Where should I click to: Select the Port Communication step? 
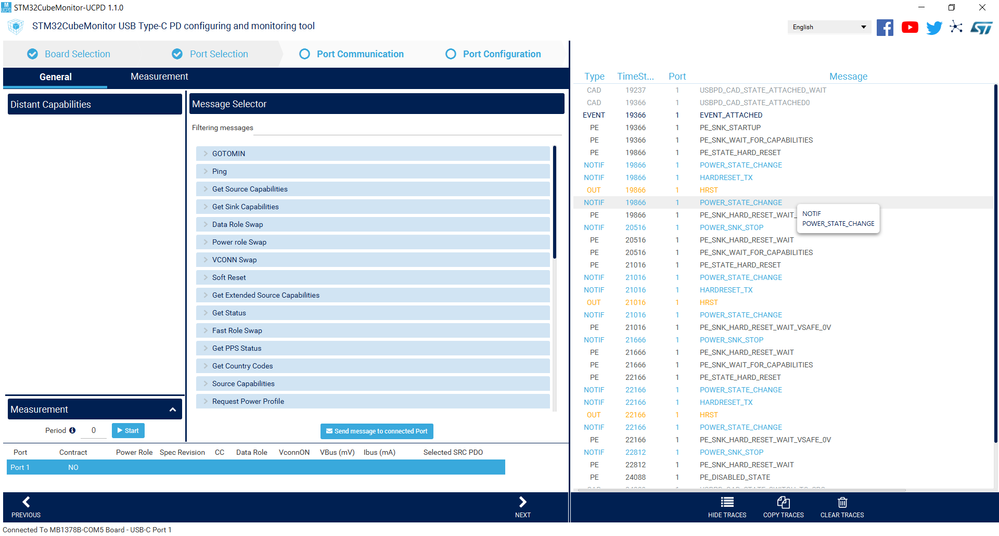(351, 54)
